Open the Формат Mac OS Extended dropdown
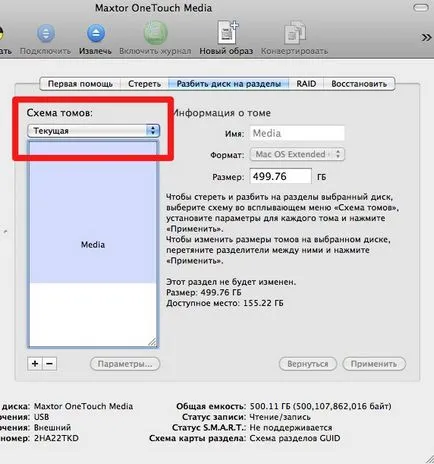The width and height of the screenshot is (434, 464). click(x=297, y=154)
